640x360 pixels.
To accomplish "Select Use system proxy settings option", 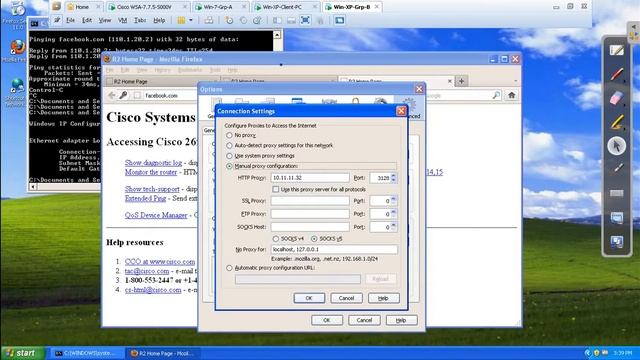I will (229, 156).
